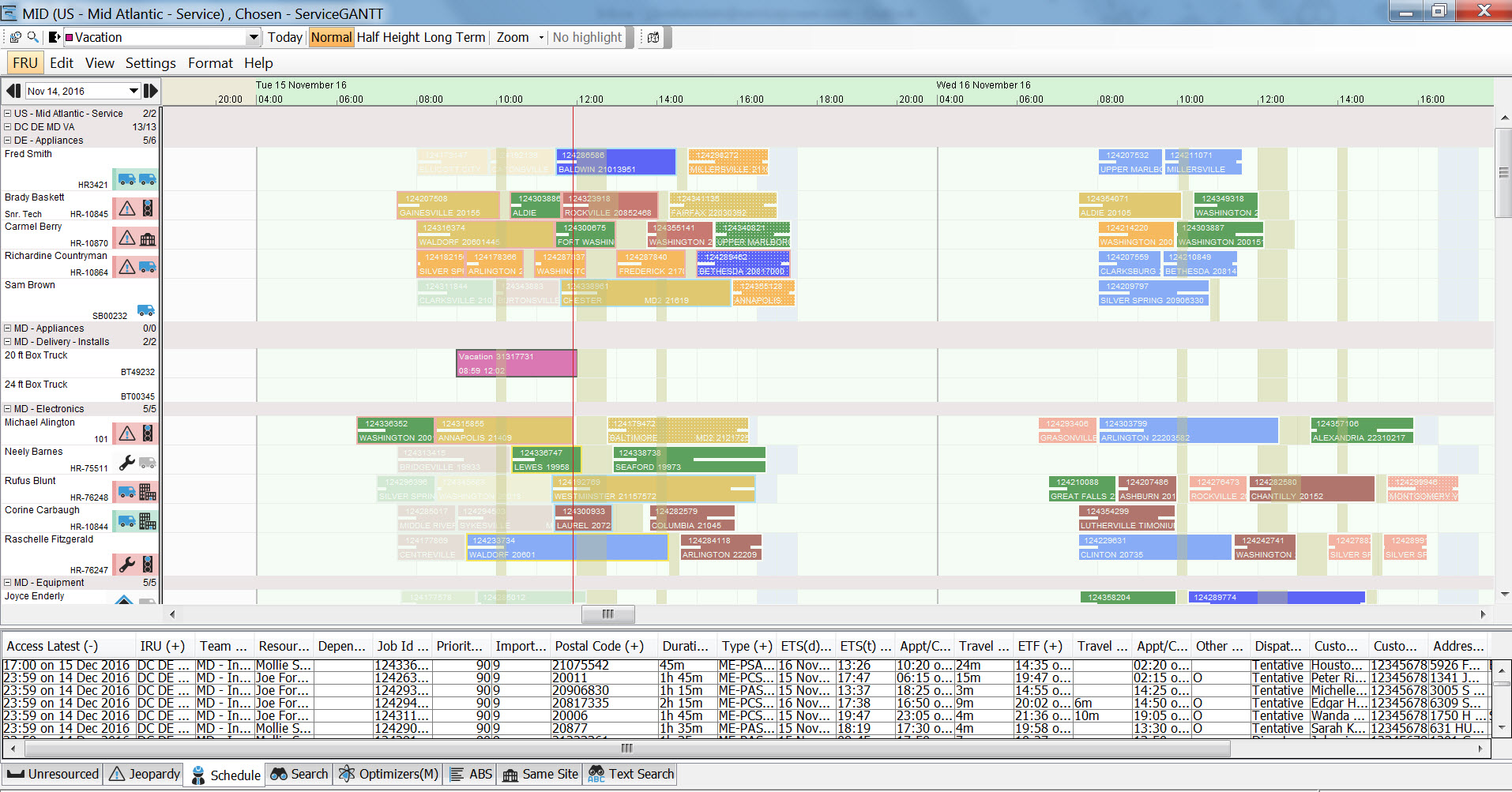Select the Vacation 31317731 block
Image resolution: width=1512 pixels, height=792 pixels.
click(517, 363)
